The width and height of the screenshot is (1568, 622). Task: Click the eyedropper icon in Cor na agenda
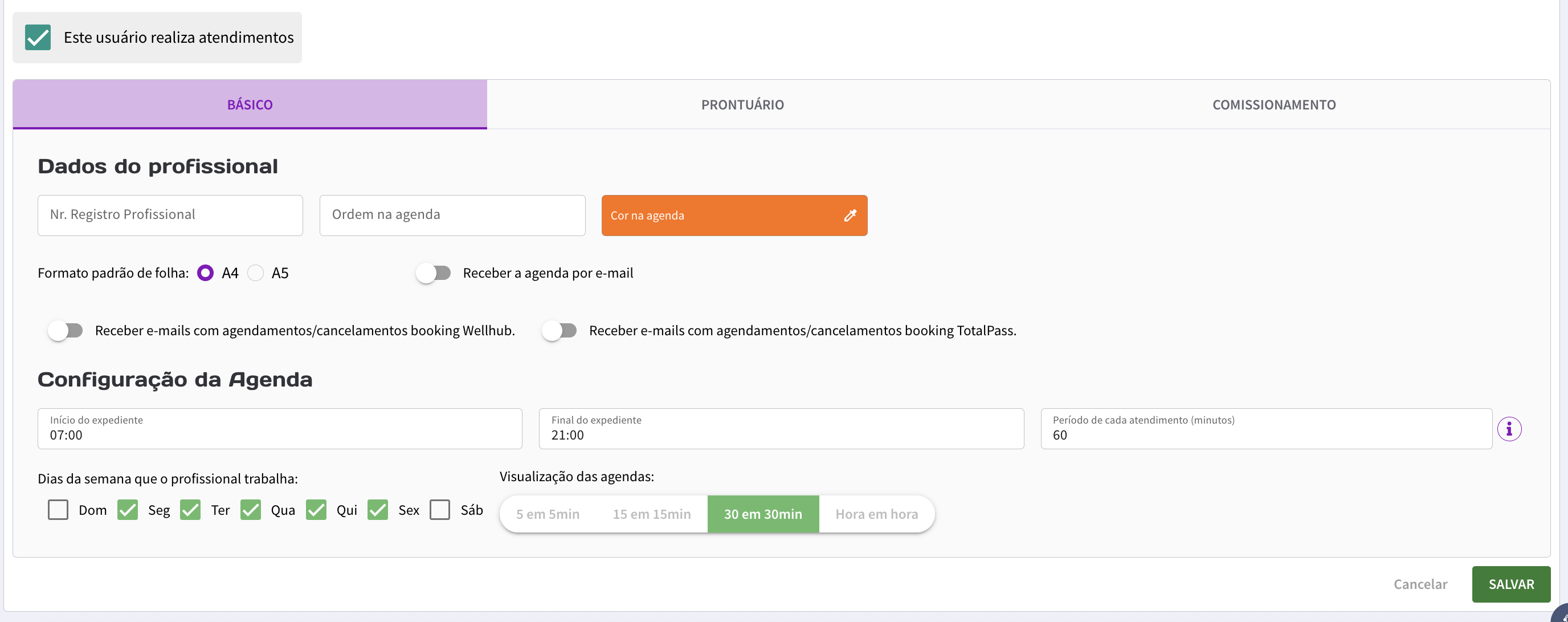850,215
